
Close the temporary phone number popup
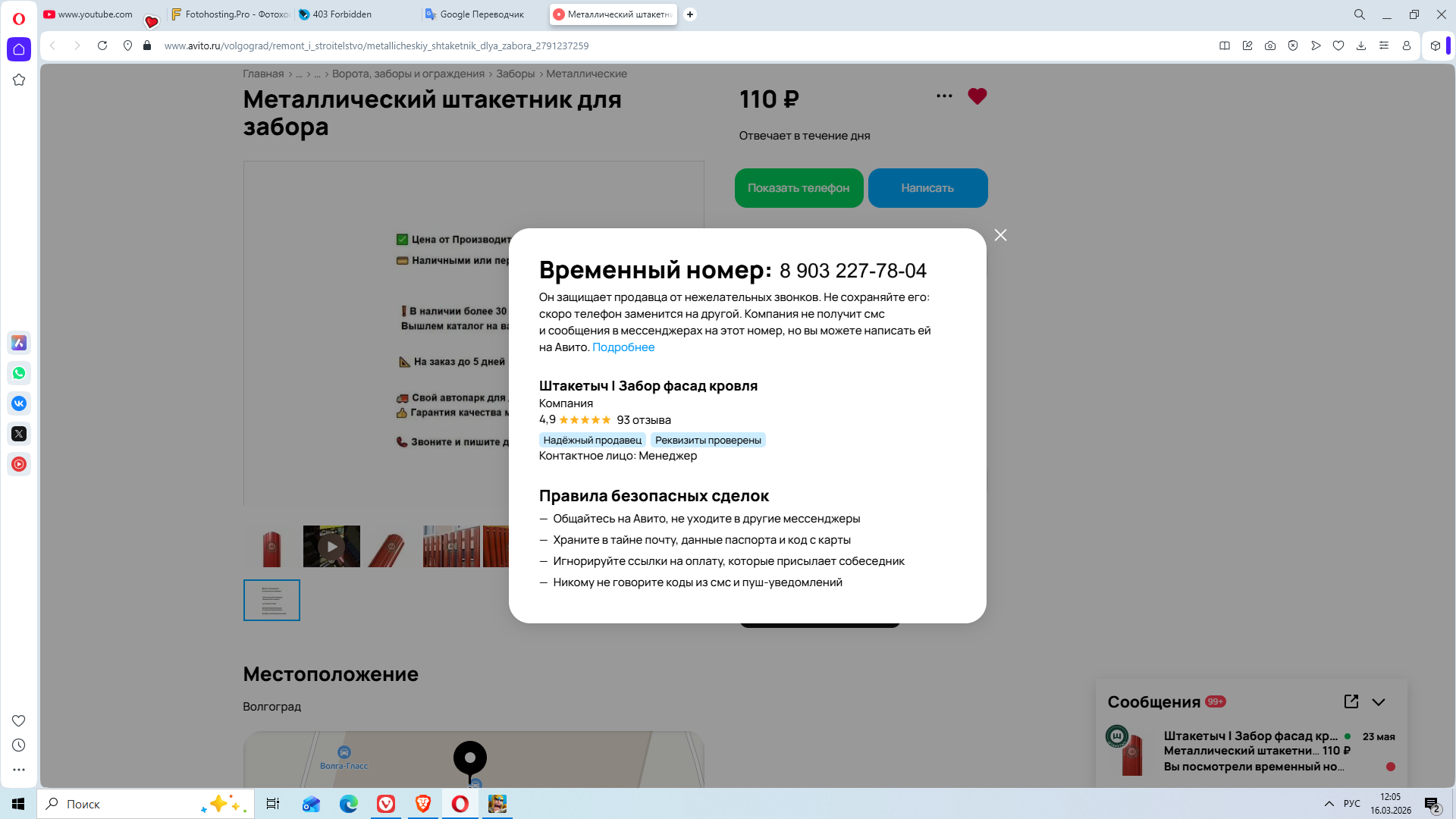(x=1000, y=235)
